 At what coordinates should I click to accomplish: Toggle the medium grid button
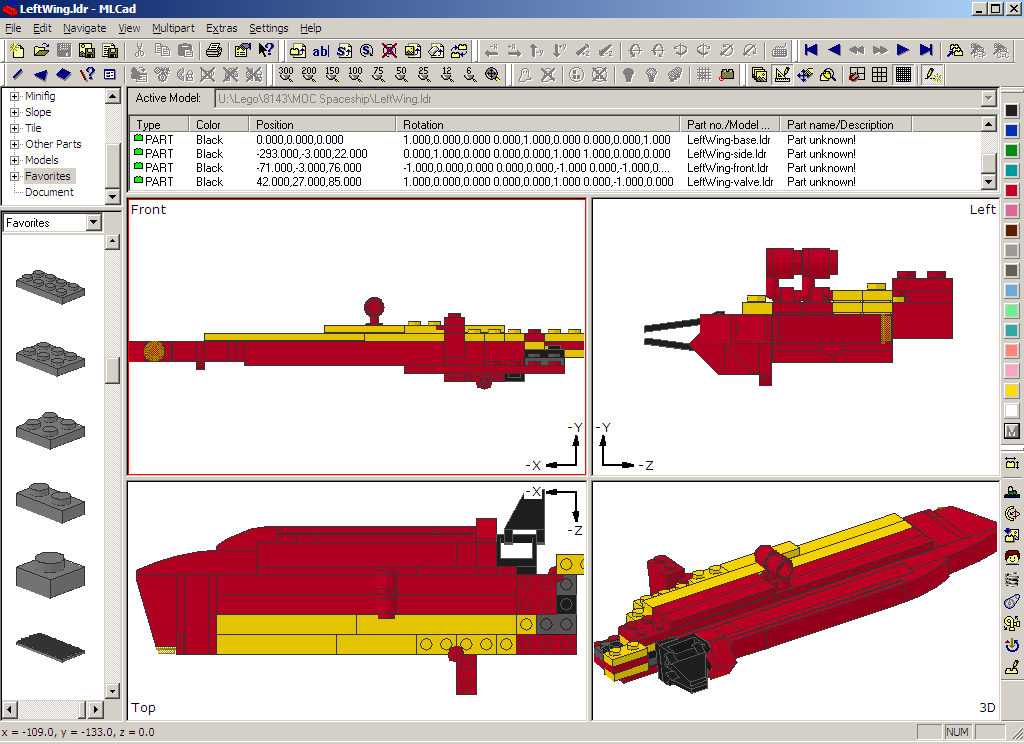880,74
